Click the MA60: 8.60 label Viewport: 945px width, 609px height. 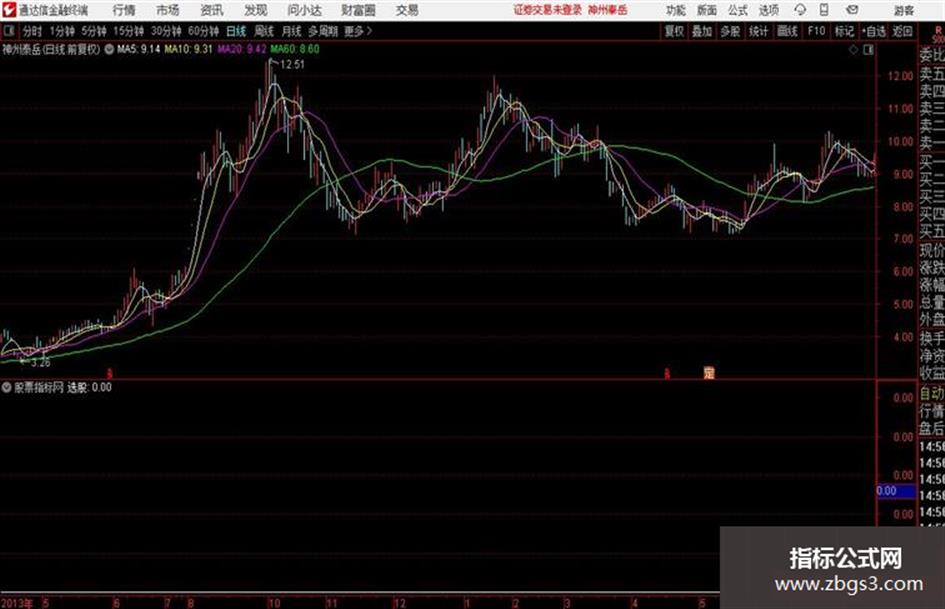click(295, 49)
